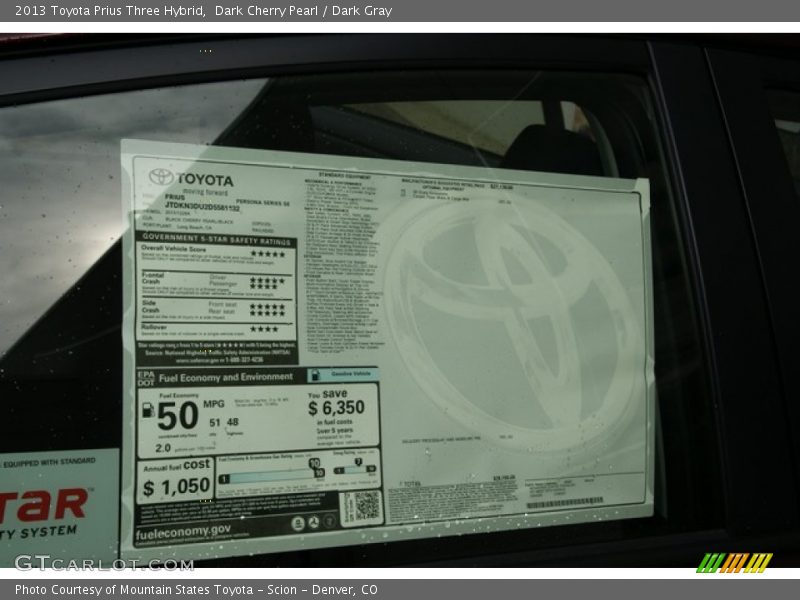This screenshot has width=800, height=600.
Task: Click the GTCarLot.com watermark
Action: 103,563
